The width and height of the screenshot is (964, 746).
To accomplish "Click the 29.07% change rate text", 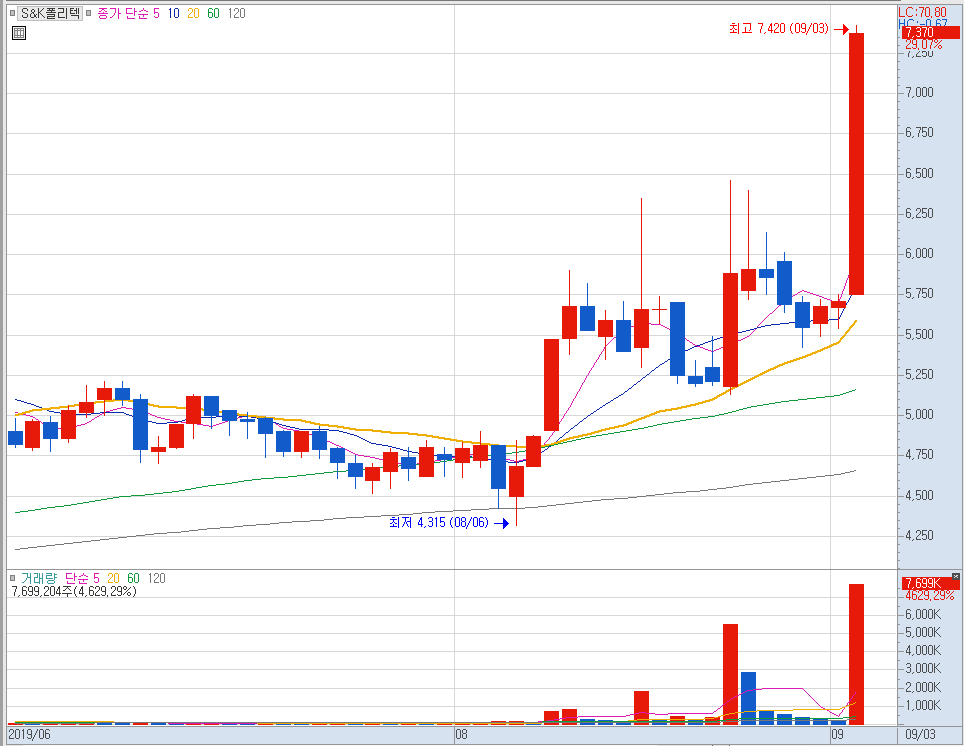I will (x=923, y=44).
